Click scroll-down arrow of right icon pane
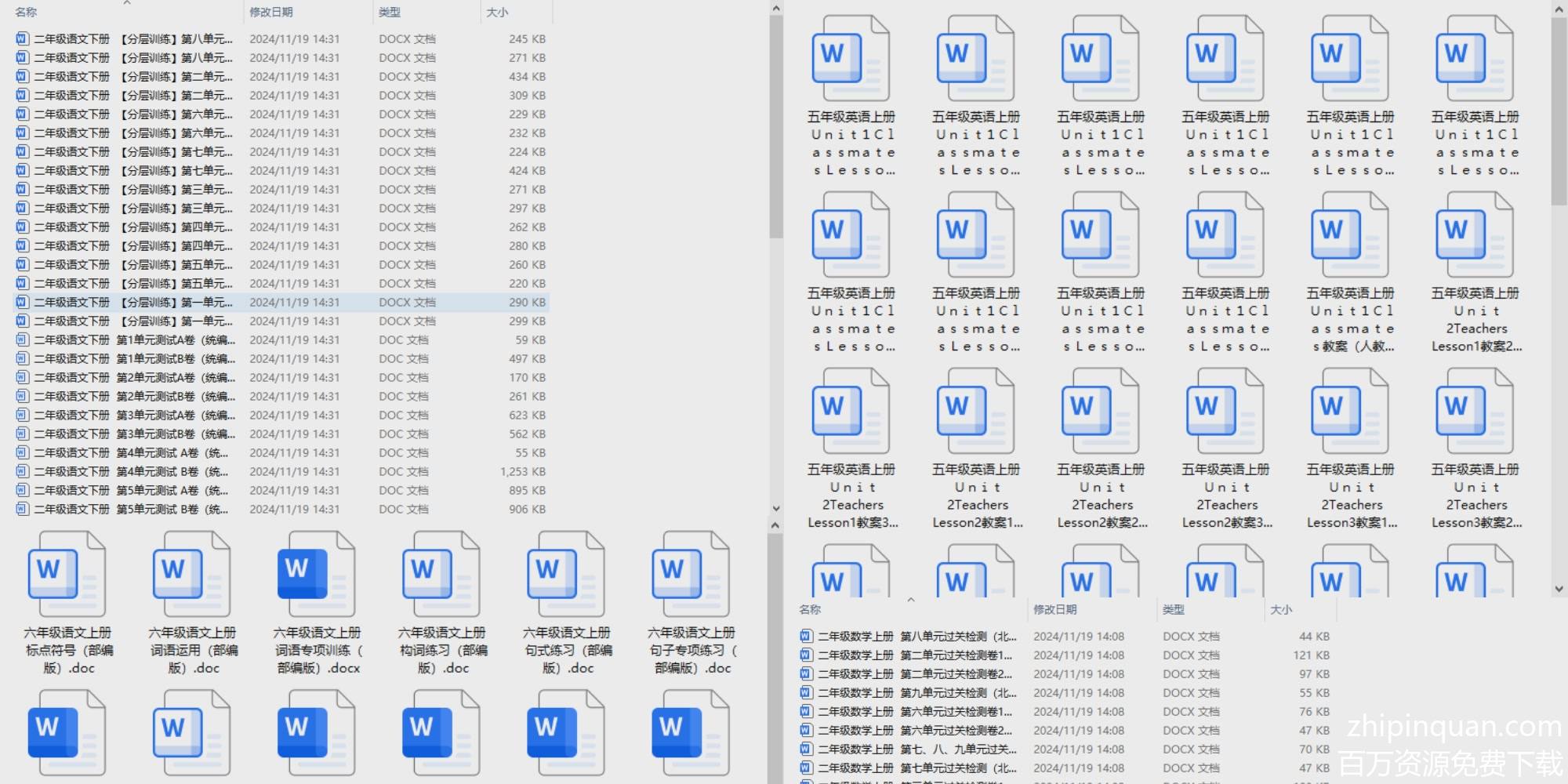Screen dimensions: 1568x784 click(1559, 588)
